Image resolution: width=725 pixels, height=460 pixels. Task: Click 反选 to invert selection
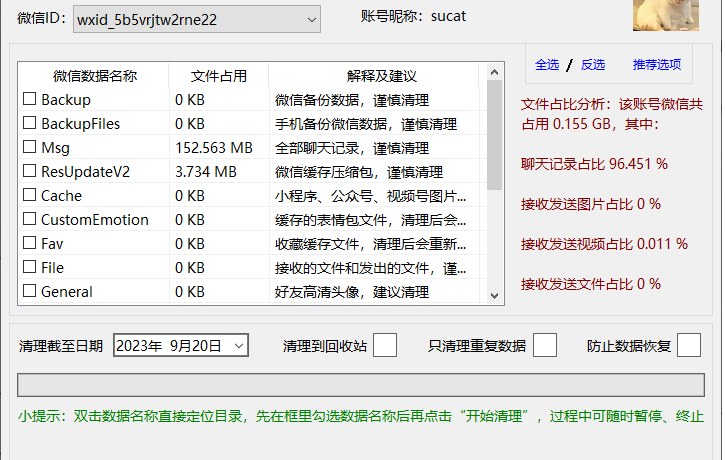click(593, 65)
